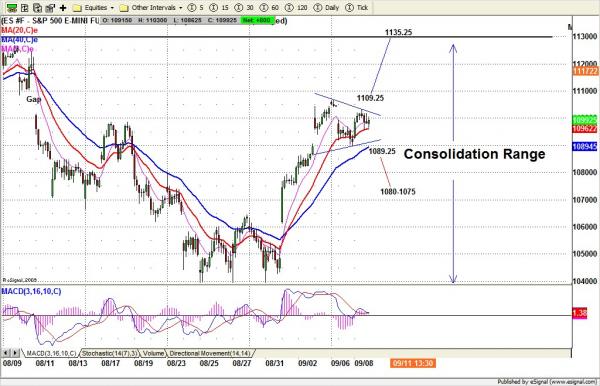600x386 pixels.
Task: Select the 30 minute interval
Action: [x=244, y=8]
